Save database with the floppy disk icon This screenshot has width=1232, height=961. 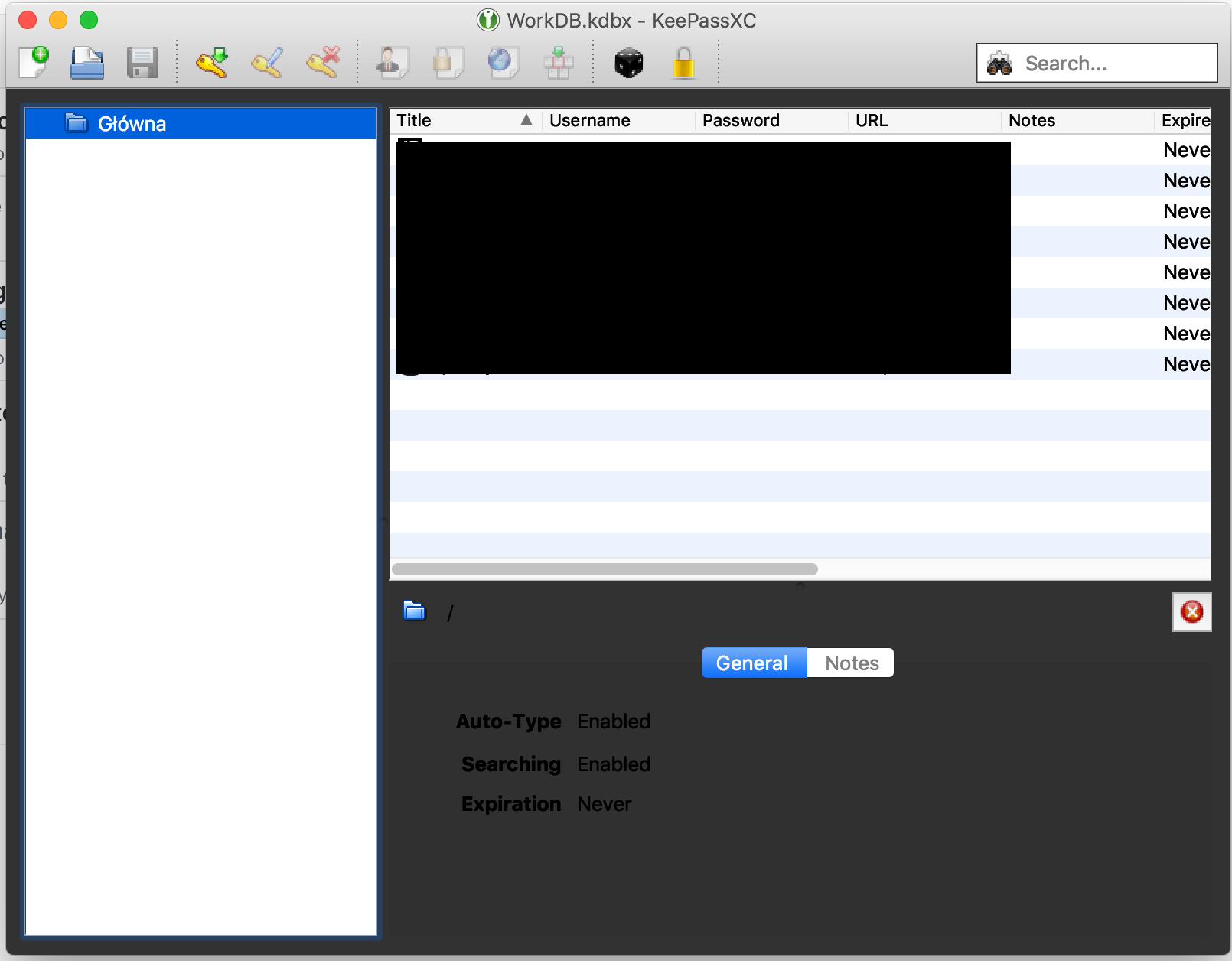(x=142, y=62)
